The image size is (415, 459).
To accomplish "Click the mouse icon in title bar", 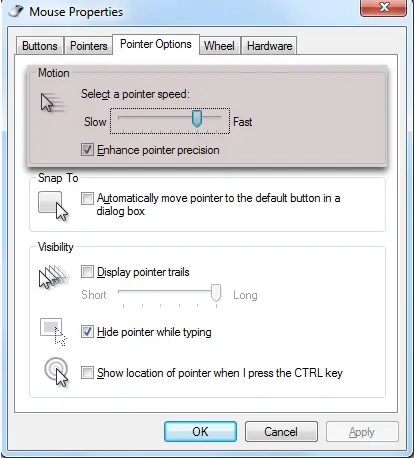I will (16, 11).
